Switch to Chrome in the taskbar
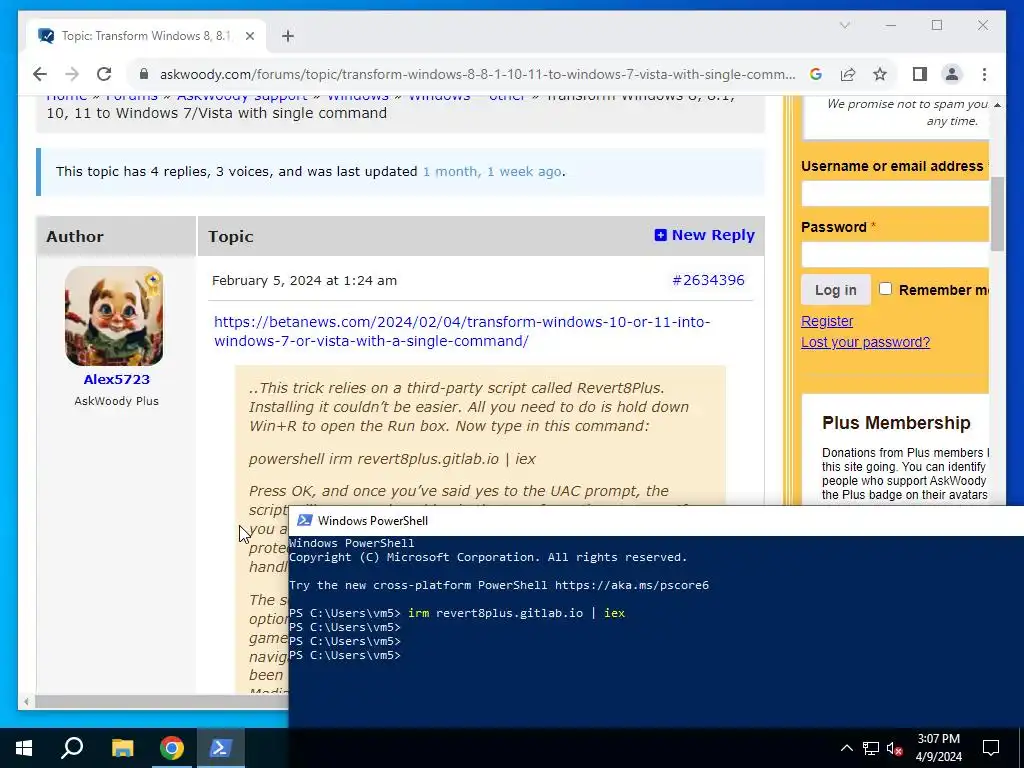The height and width of the screenshot is (768, 1024). [172, 748]
